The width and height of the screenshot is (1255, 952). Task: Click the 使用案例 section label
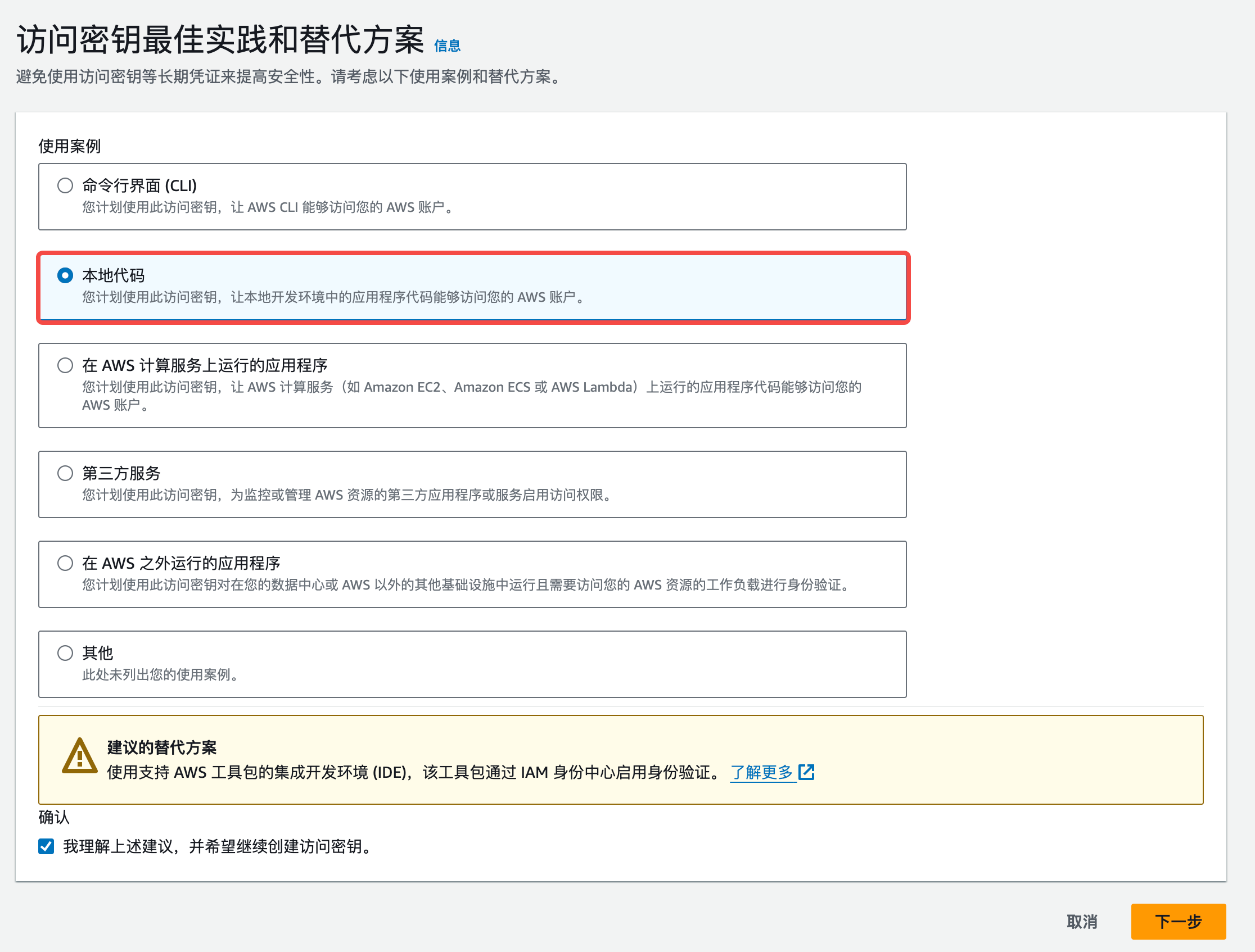[69, 146]
